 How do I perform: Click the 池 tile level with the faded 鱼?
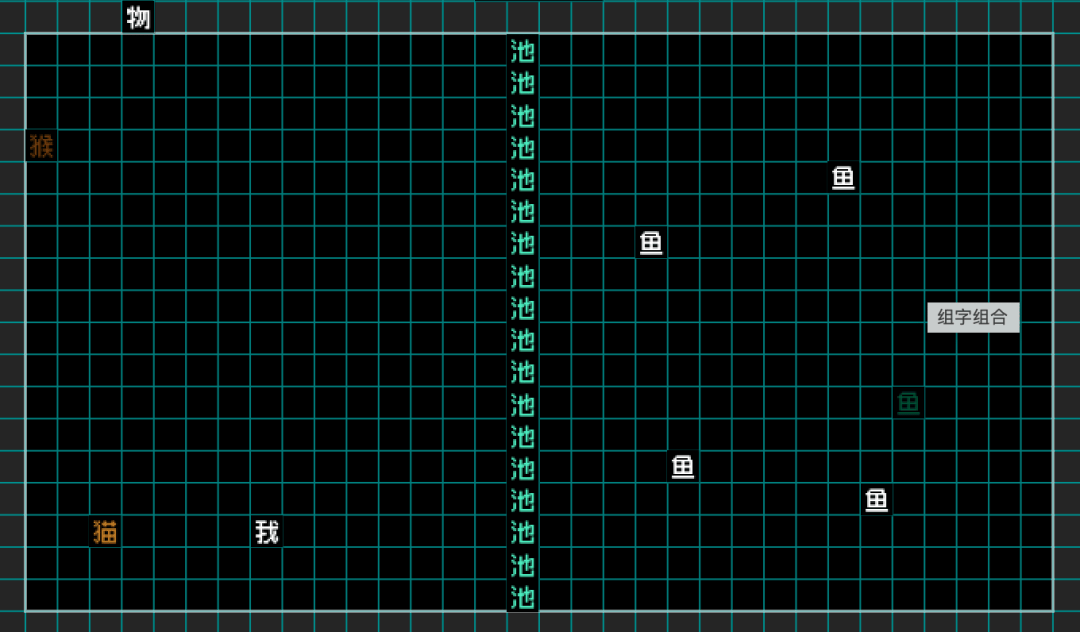(523, 404)
